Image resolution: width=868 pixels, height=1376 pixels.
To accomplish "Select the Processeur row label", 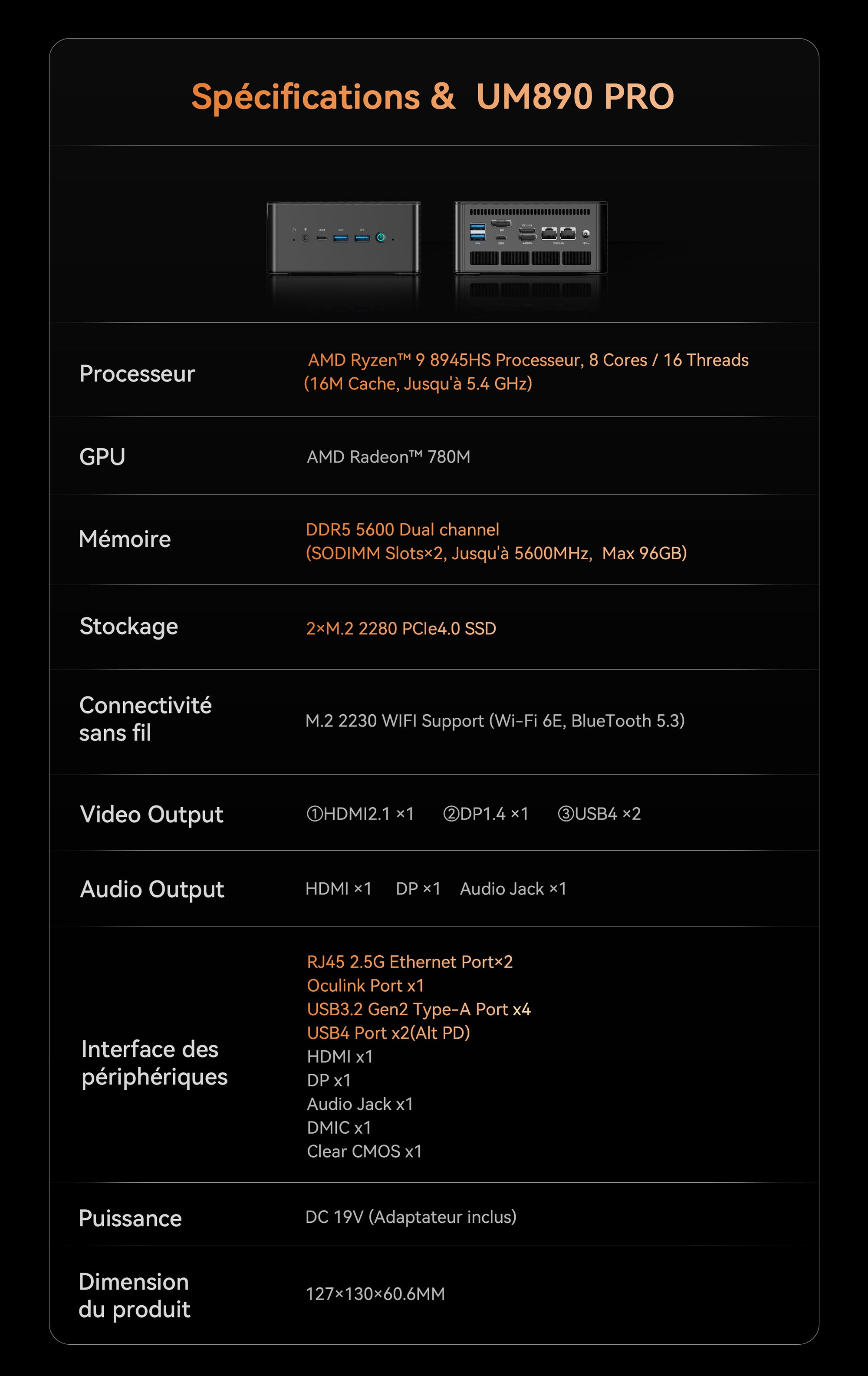I will (x=137, y=373).
